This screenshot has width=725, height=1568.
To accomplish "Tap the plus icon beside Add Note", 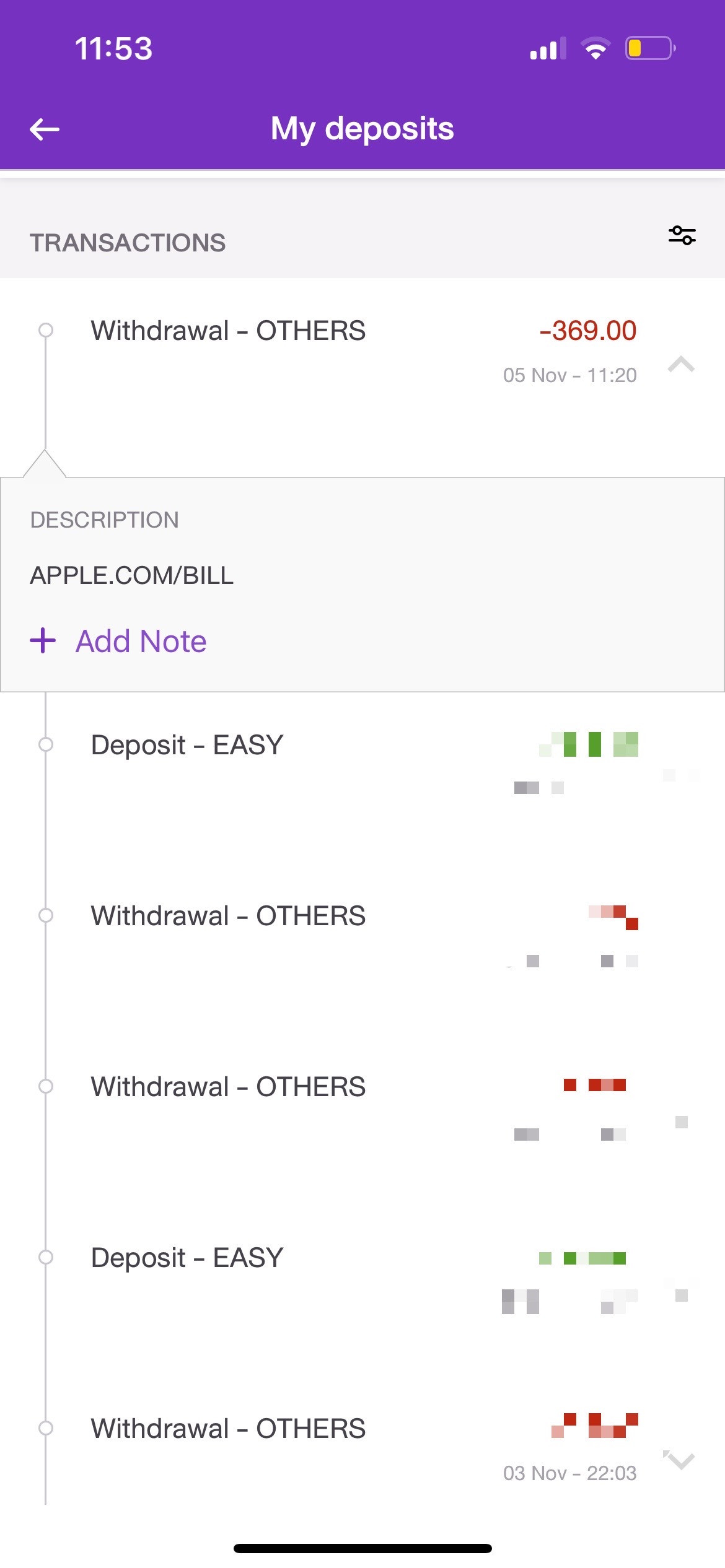I will pyautogui.click(x=43, y=640).
